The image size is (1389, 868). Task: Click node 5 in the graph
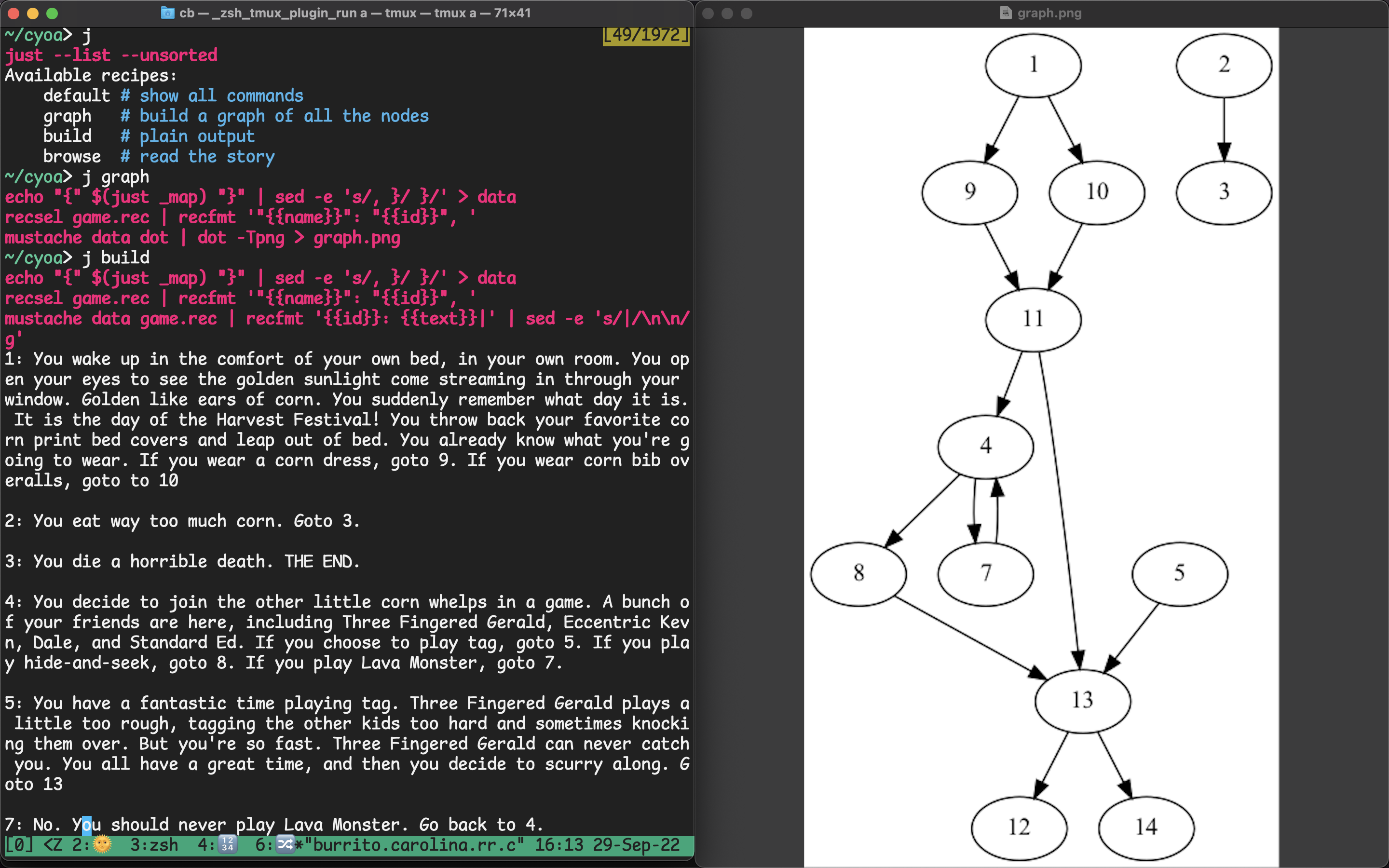pyautogui.click(x=1180, y=573)
